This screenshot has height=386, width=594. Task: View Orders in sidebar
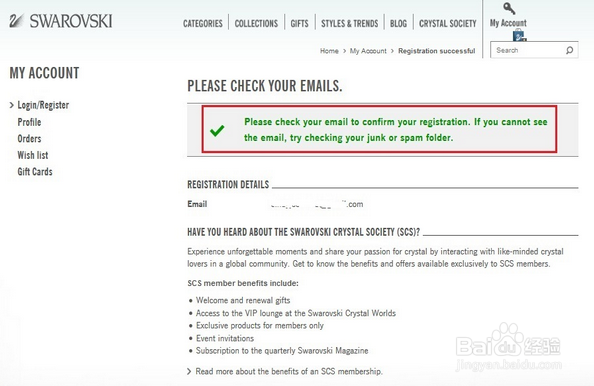click(x=29, y=139)
